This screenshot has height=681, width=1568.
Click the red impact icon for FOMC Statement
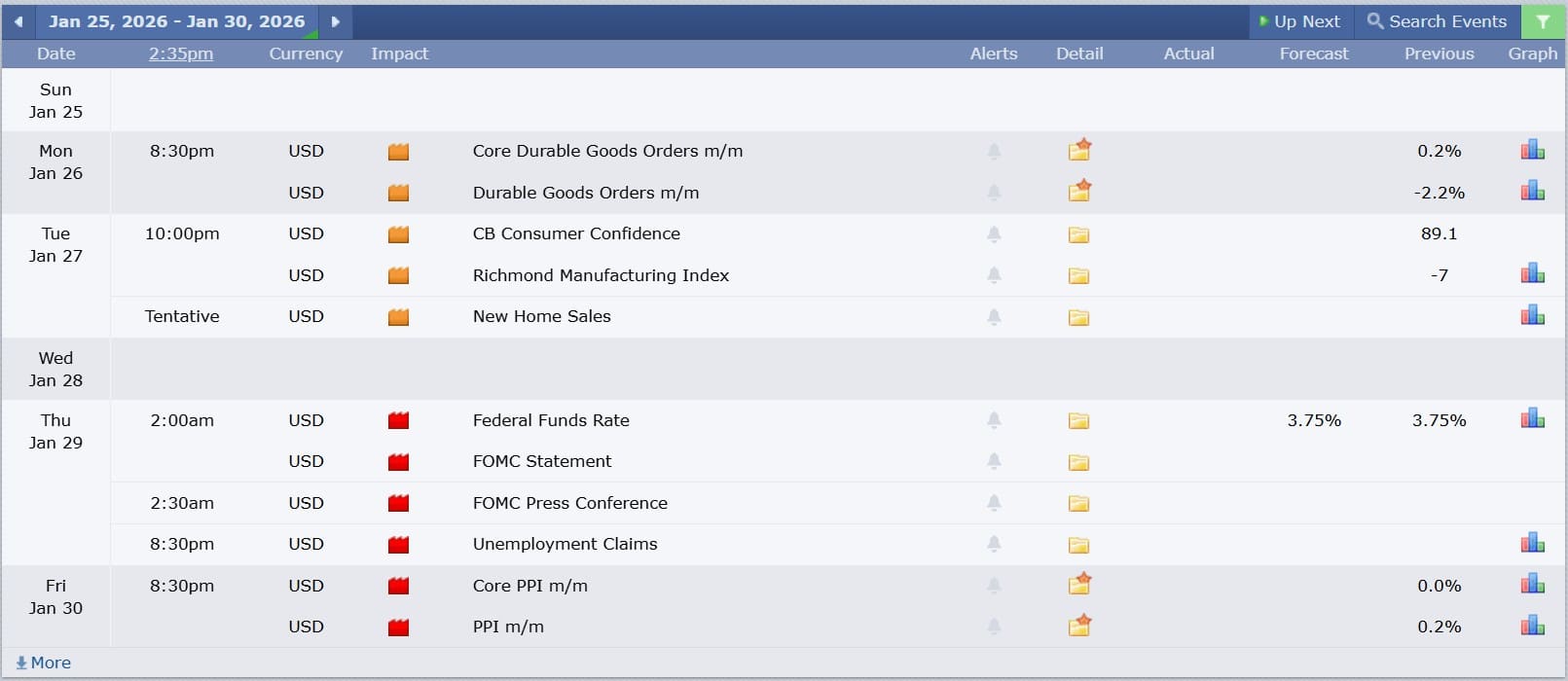click(398, 462)
